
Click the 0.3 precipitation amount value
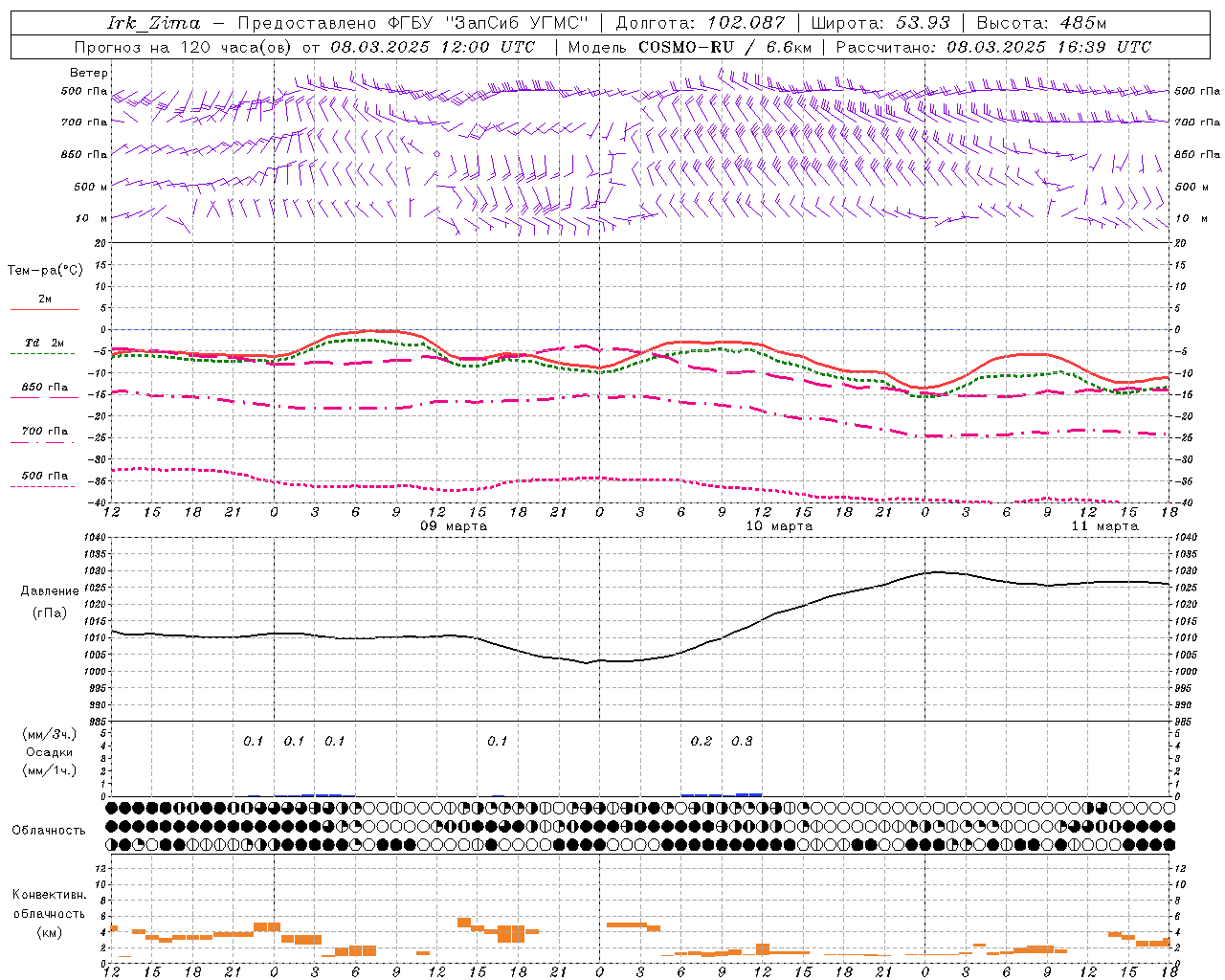click(742, 742)
